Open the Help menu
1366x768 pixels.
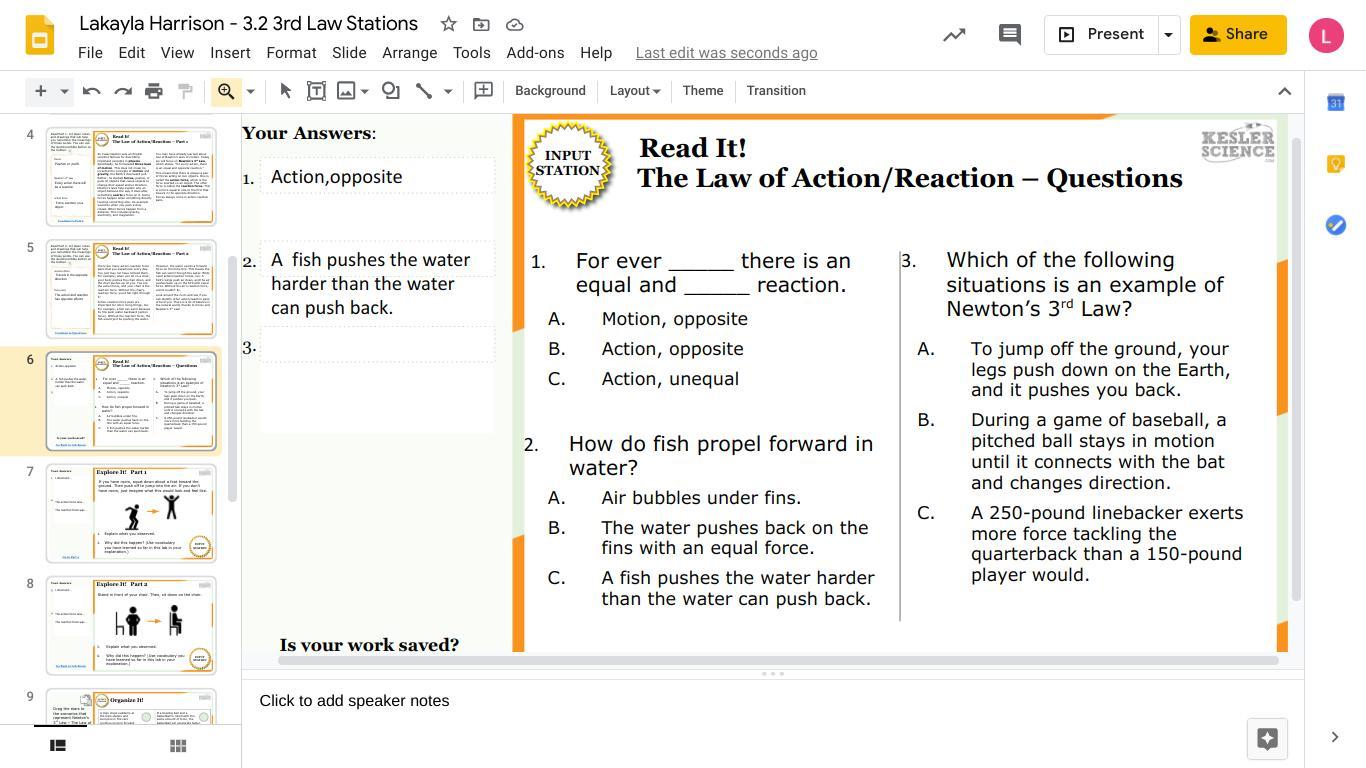596,53
